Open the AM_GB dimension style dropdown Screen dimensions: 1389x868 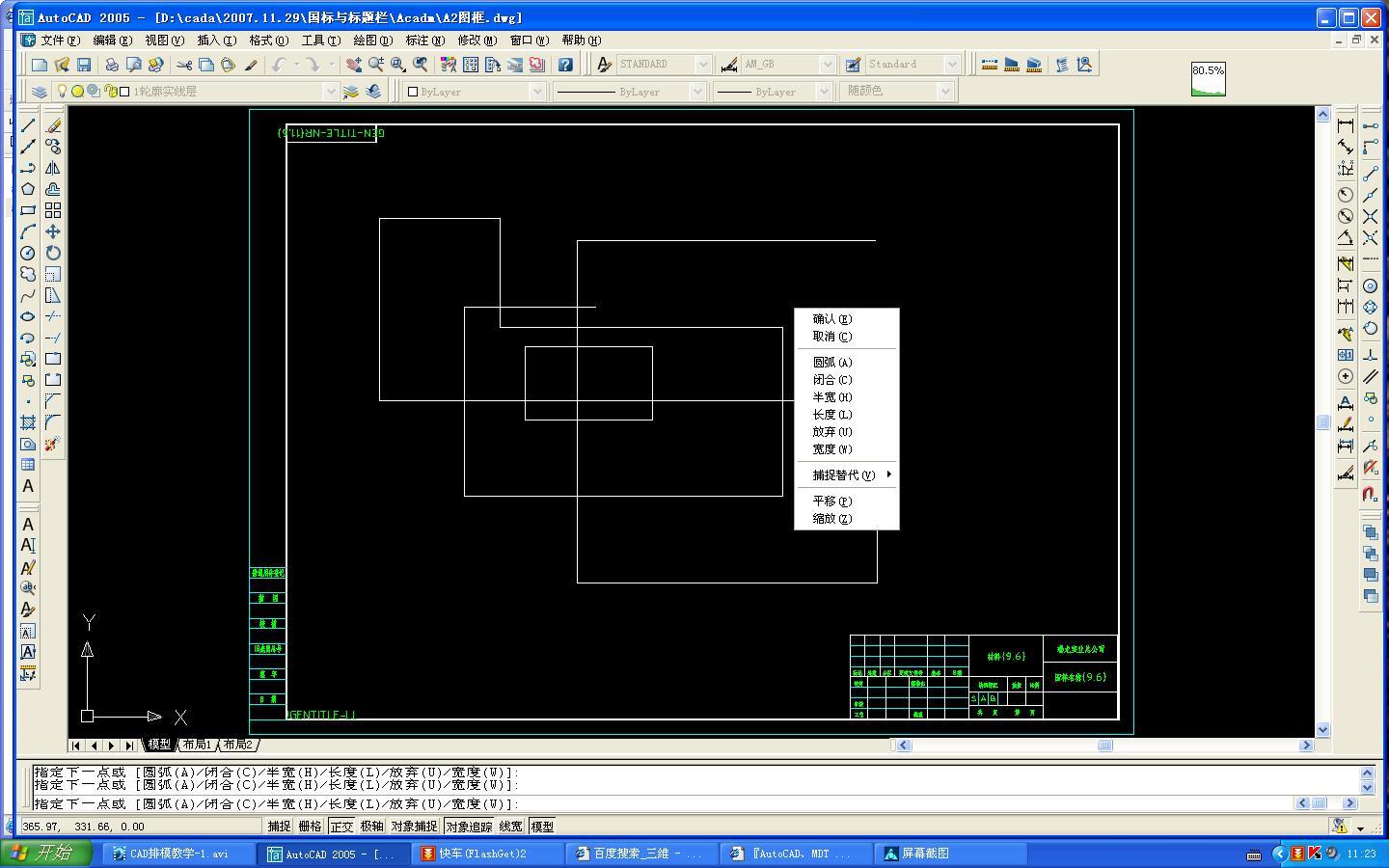[827, 65]
